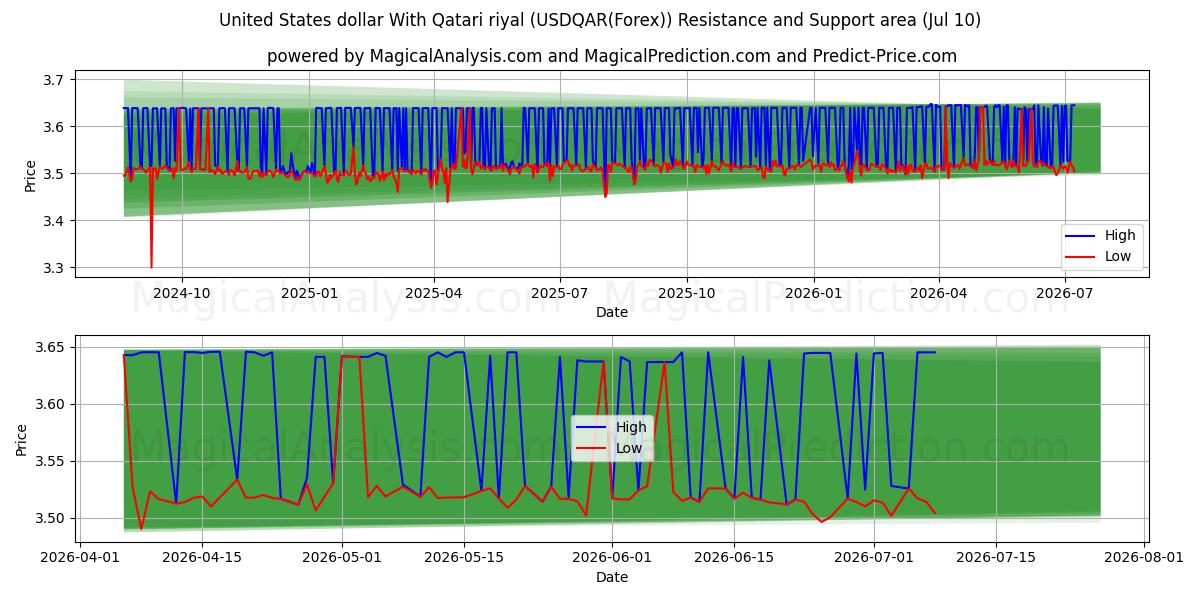Click the '2026-07' tick on the top chart
The image size is (1200, 600).
[1064, 293]
